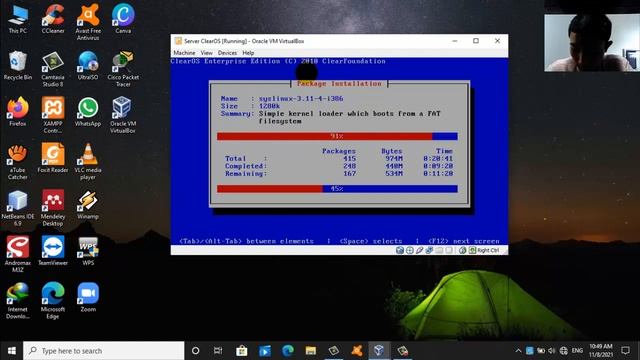This screenshot has width=640, height=360.
Task: Select Mendeley Desktop shortcut
Action: 53,208
